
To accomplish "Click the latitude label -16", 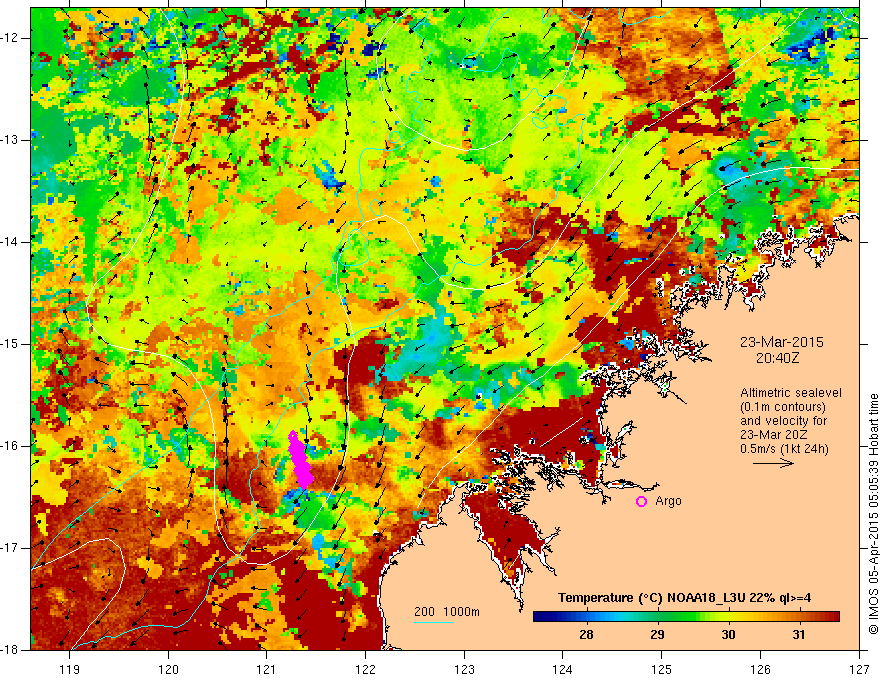I will (11, 446).
